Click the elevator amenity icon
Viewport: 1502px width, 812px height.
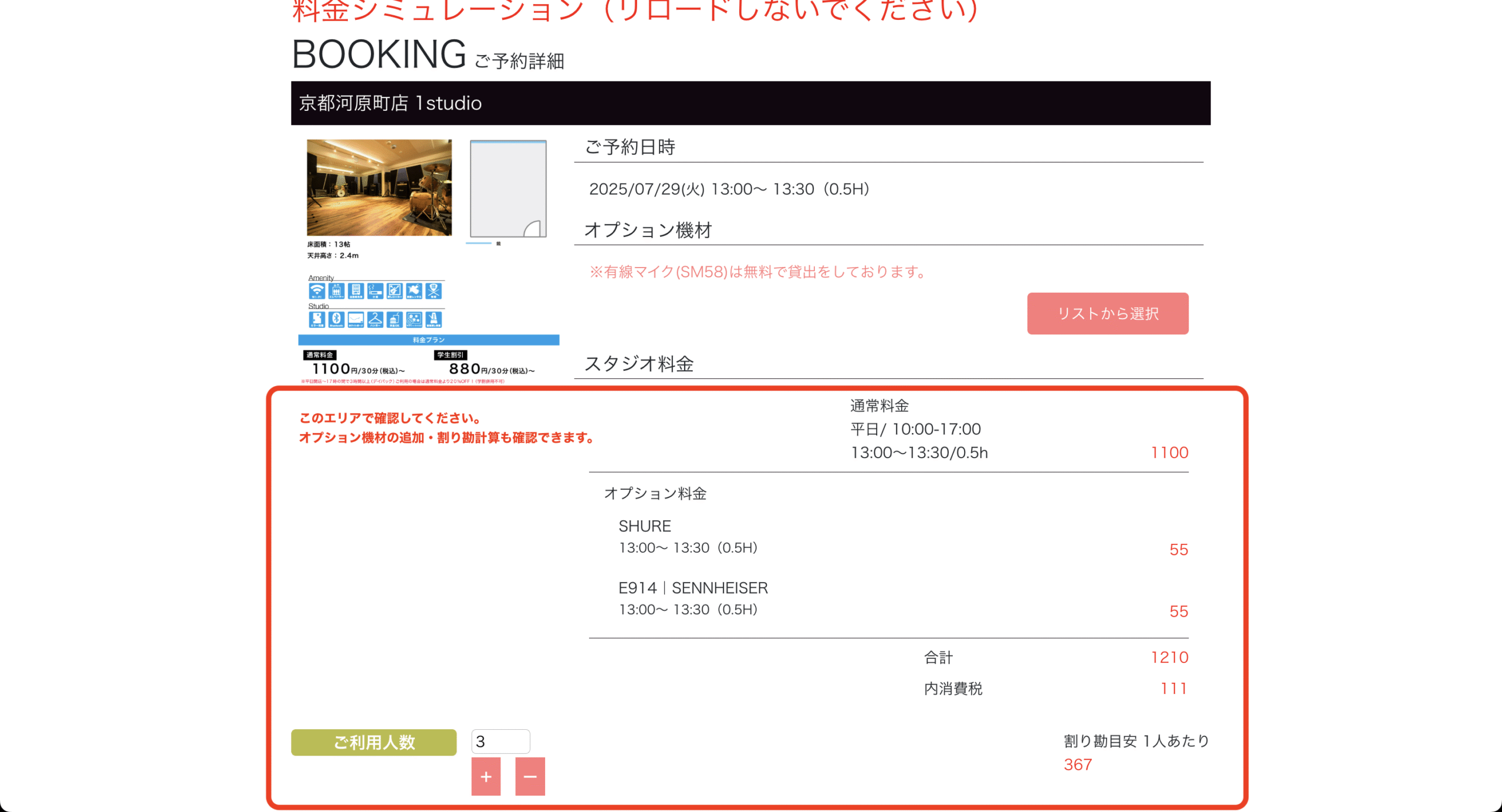(x=336, y=291)
